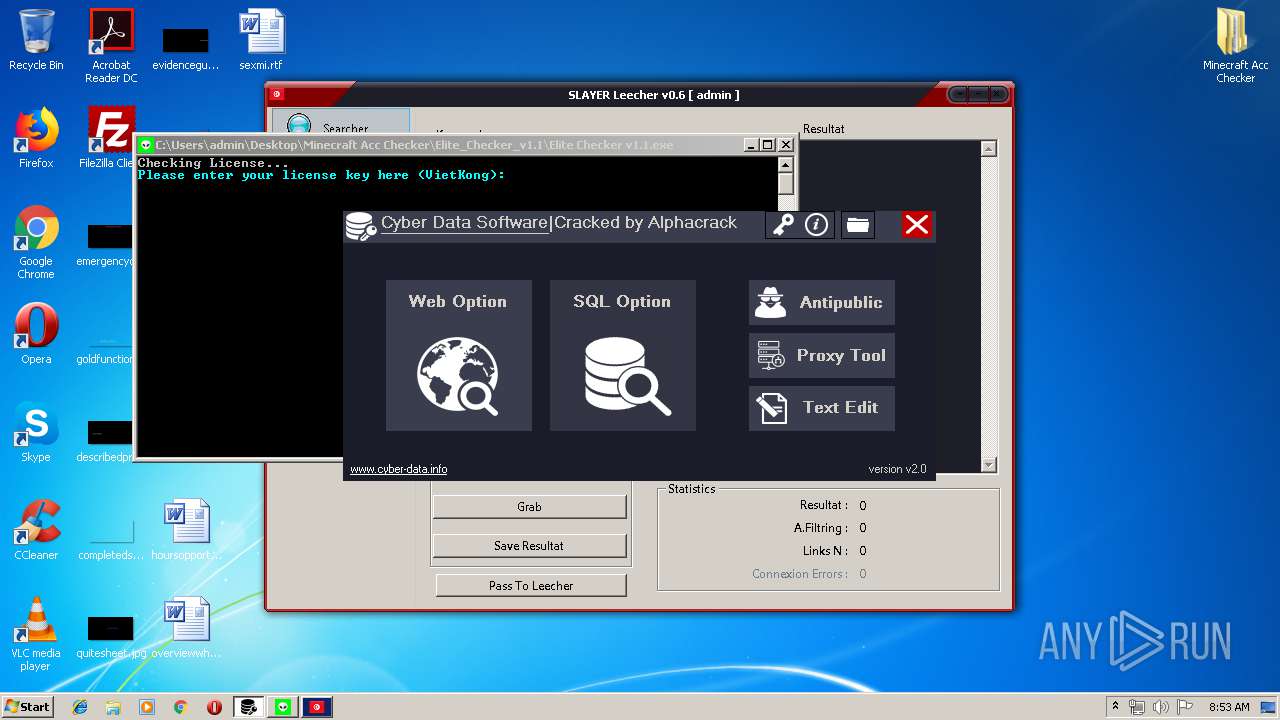The width and height of the screenshot is (1280, 720).
Task: Open the Proxy Tool
Action: [822, 355]
